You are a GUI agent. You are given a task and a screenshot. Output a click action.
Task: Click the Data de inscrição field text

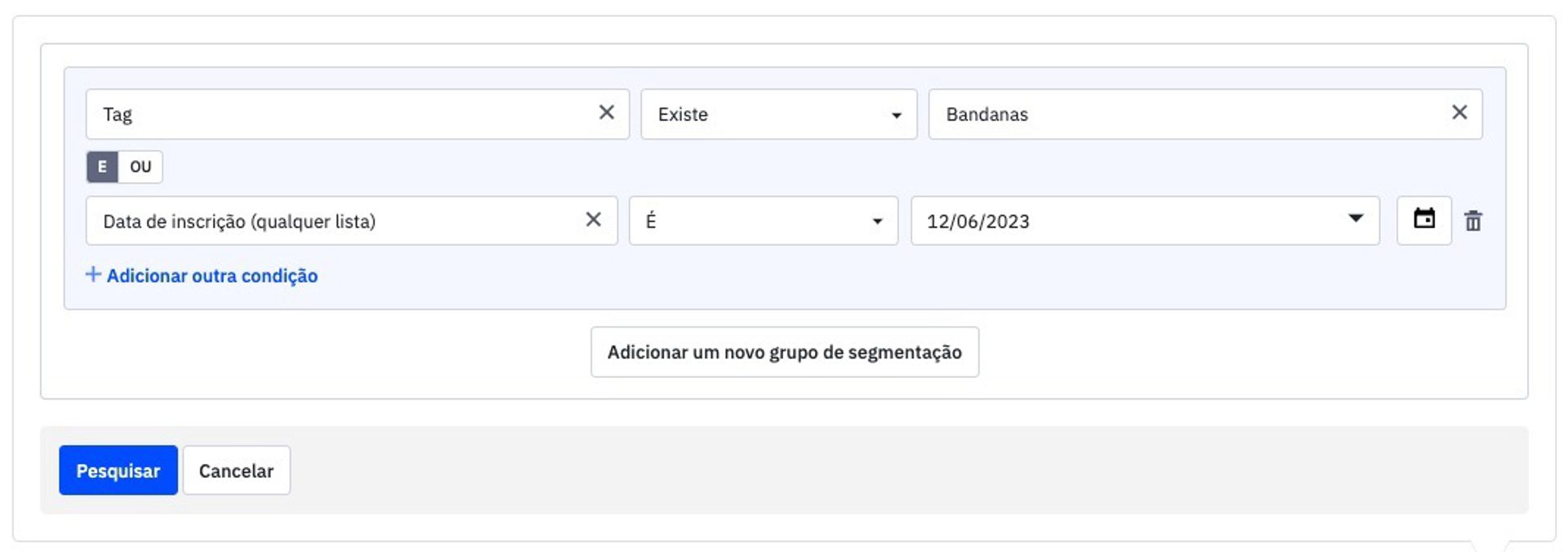coord(239,221)
